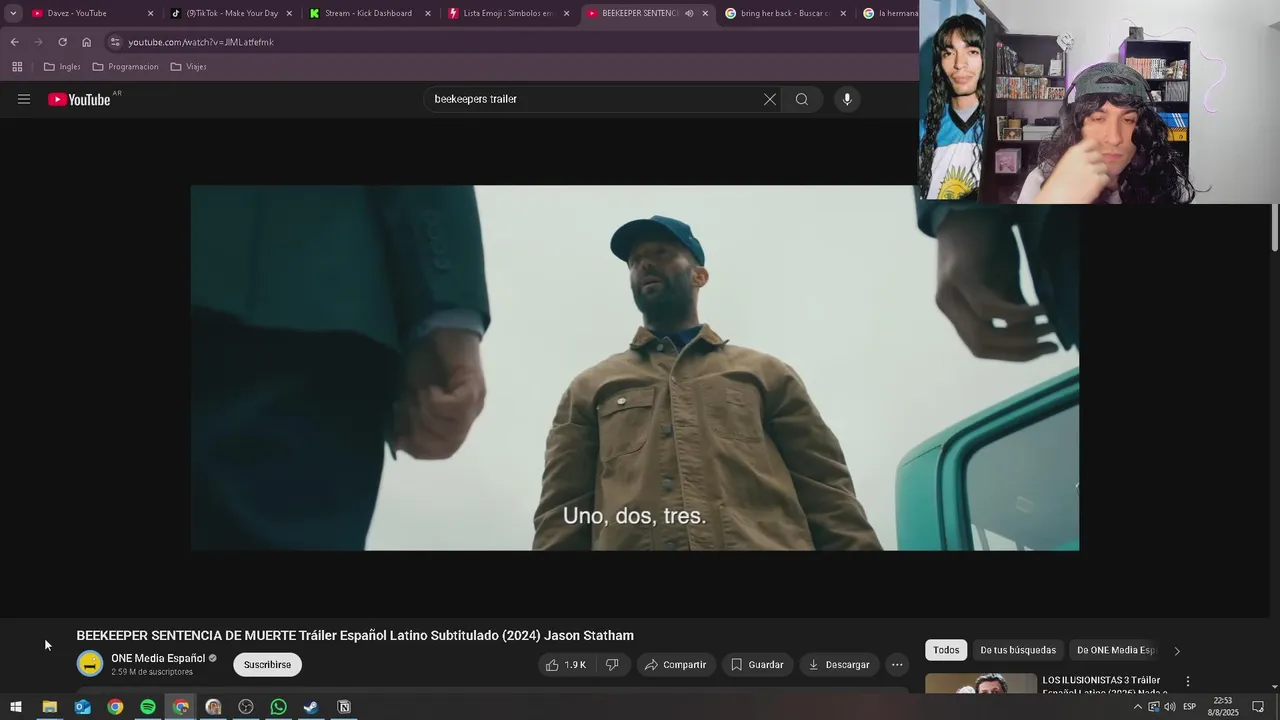
Task: Open ONE Media Español channel name link
Action: 158,658
